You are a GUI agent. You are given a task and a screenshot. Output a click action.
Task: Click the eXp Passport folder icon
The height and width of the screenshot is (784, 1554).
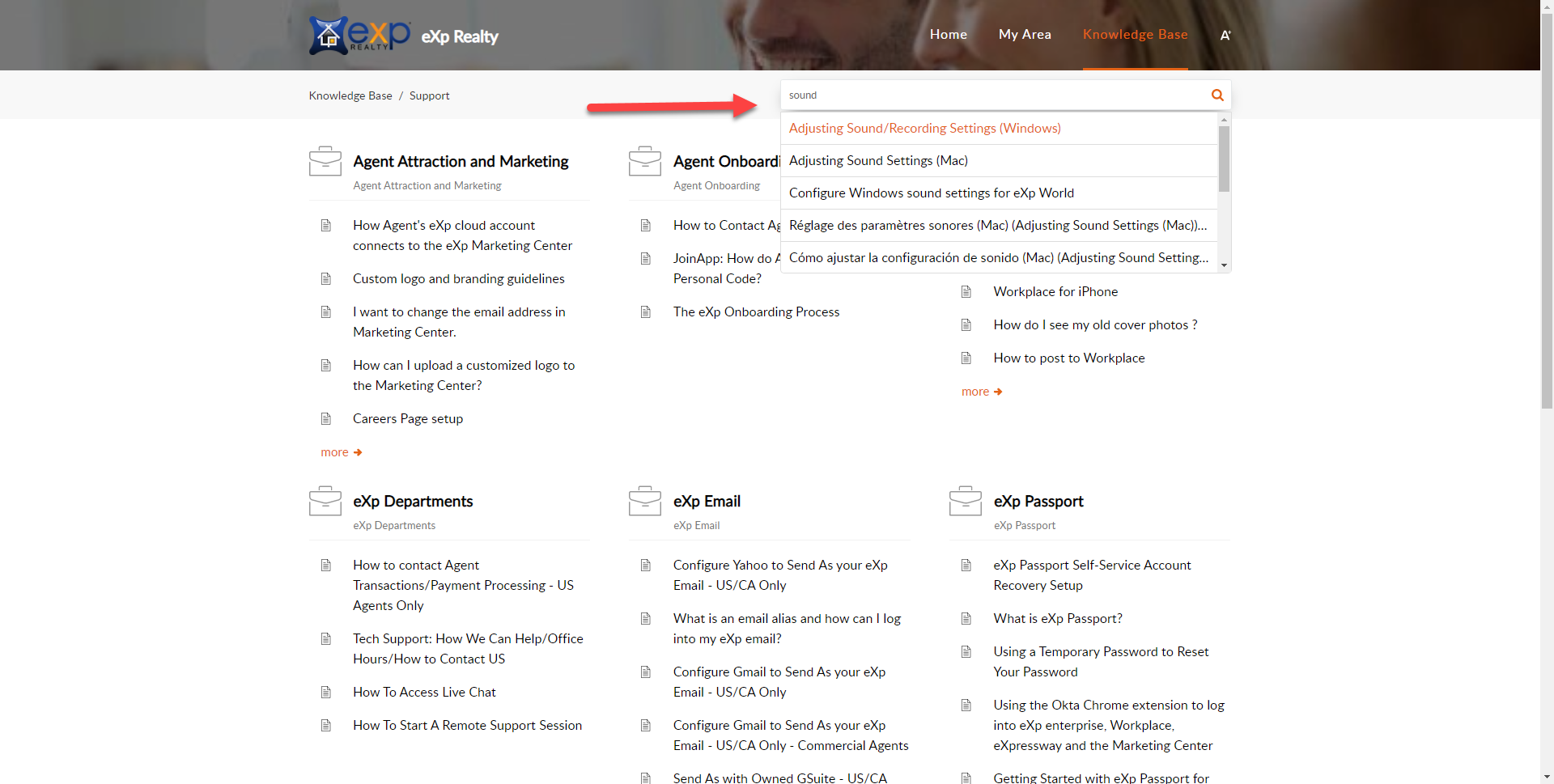point(966,501)
